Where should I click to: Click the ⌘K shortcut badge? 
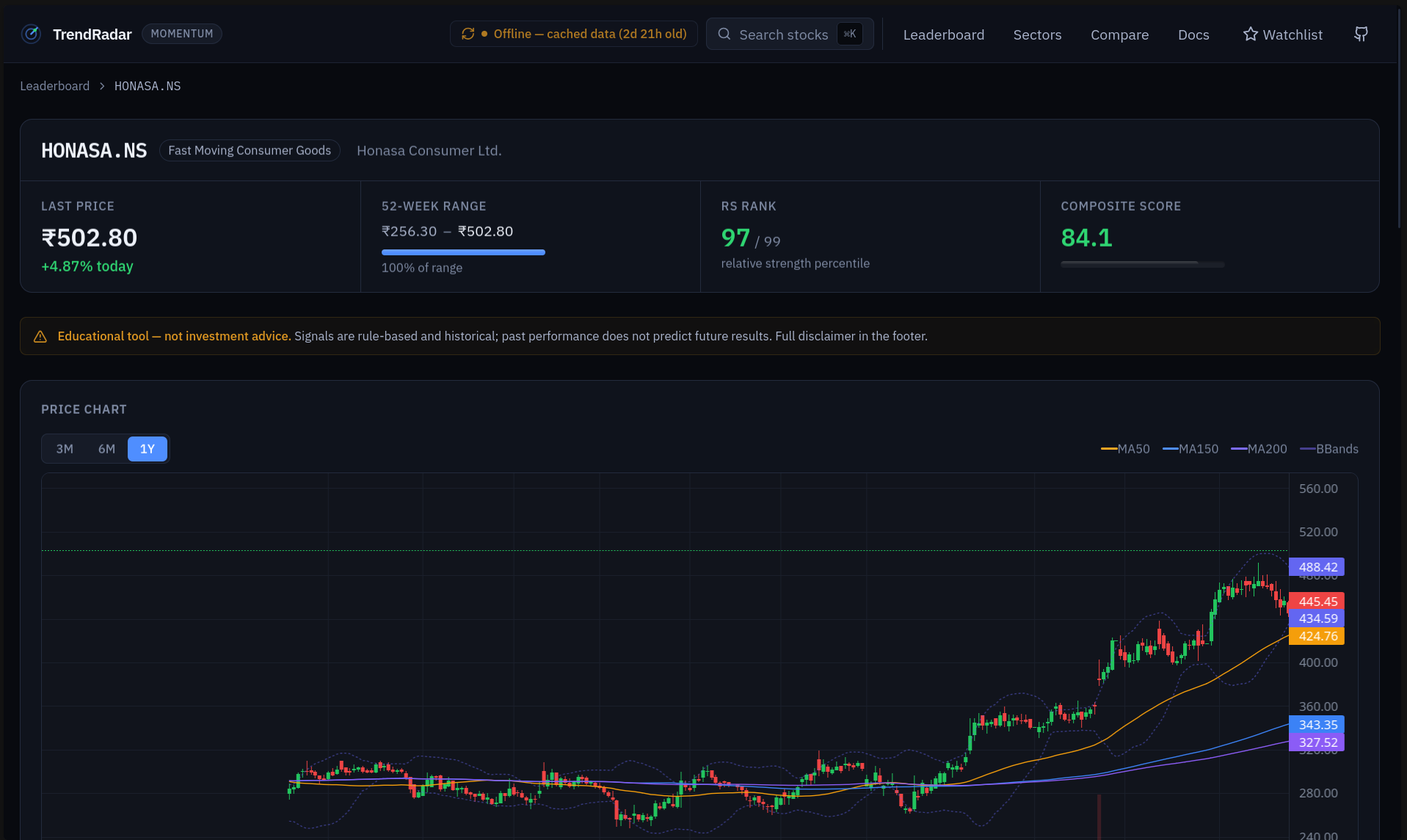849,34
